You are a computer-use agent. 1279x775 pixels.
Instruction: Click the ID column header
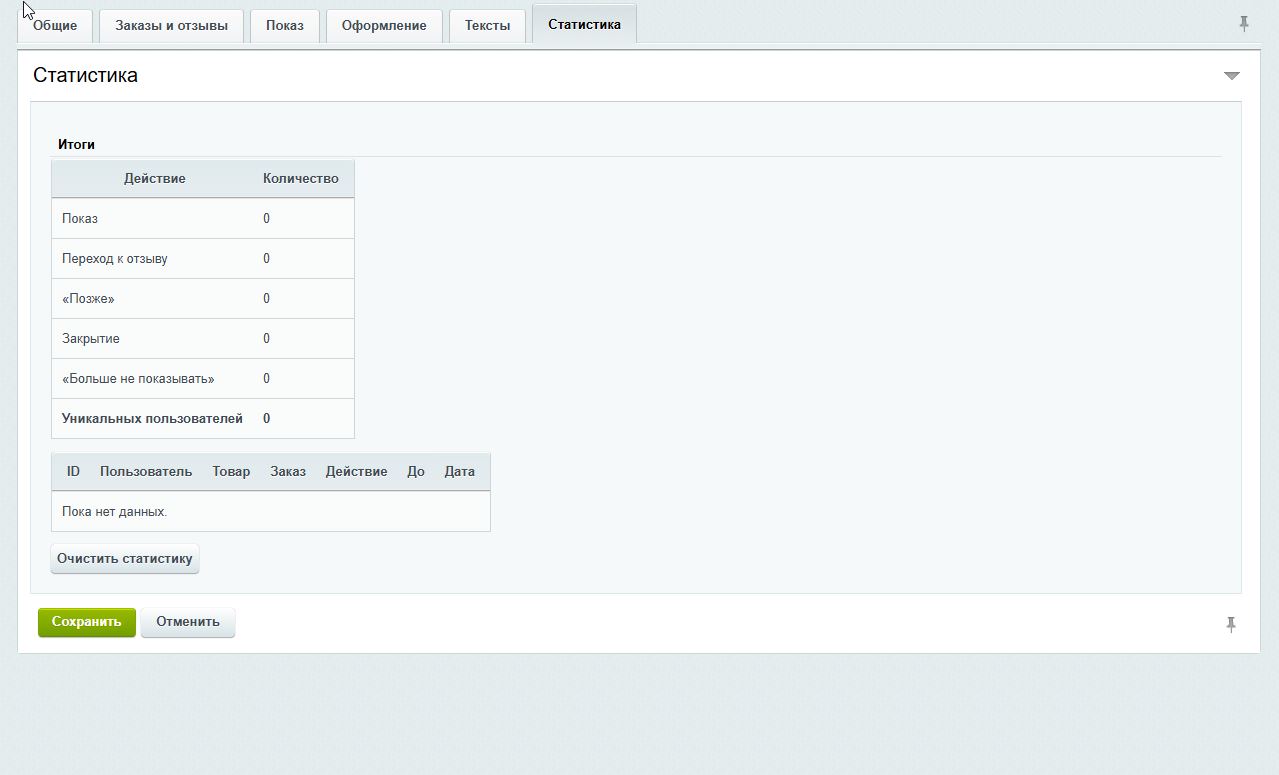pyautogui.click(x=73, y=471)
